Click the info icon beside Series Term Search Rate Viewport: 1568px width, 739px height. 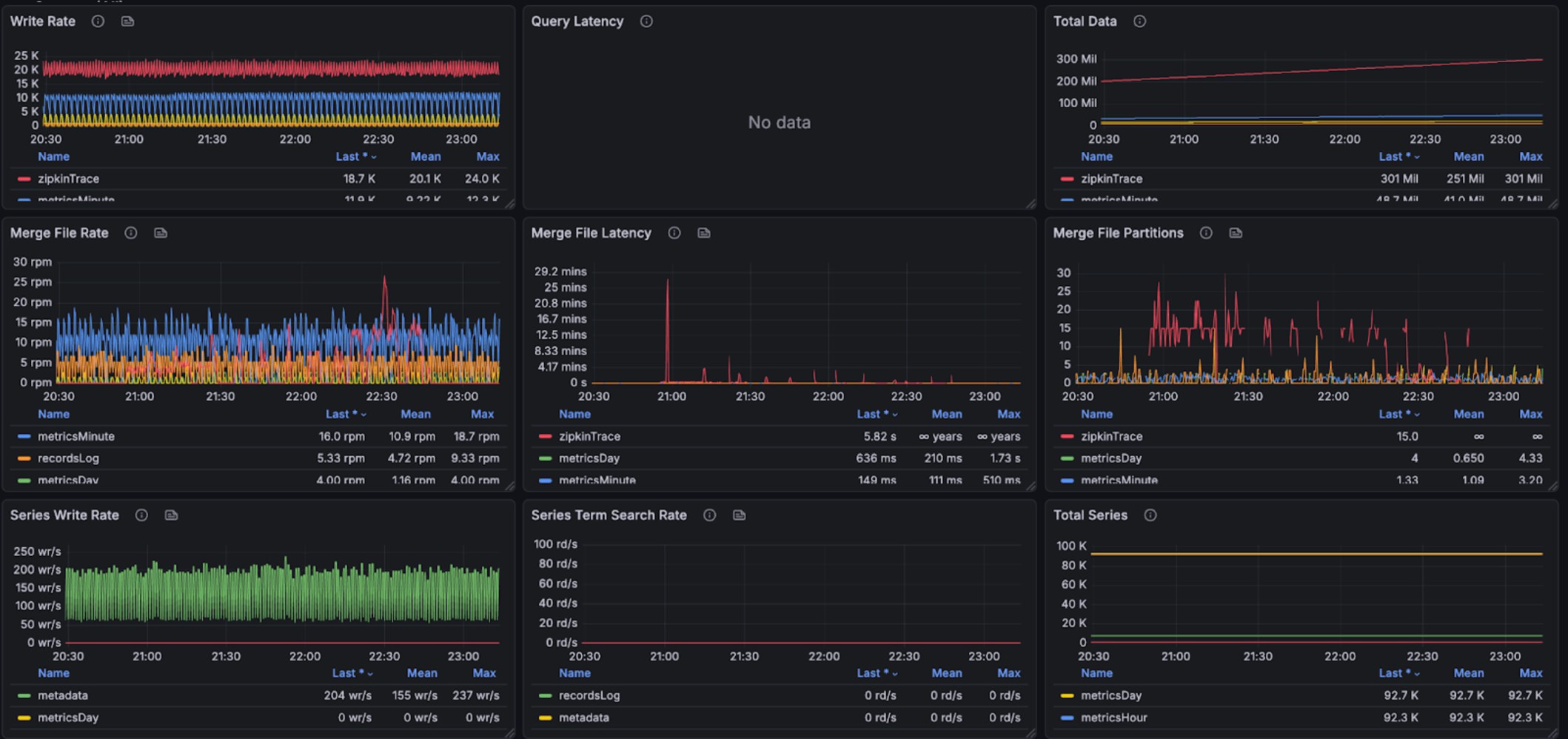pyautogui.click(x=710, y=515)
